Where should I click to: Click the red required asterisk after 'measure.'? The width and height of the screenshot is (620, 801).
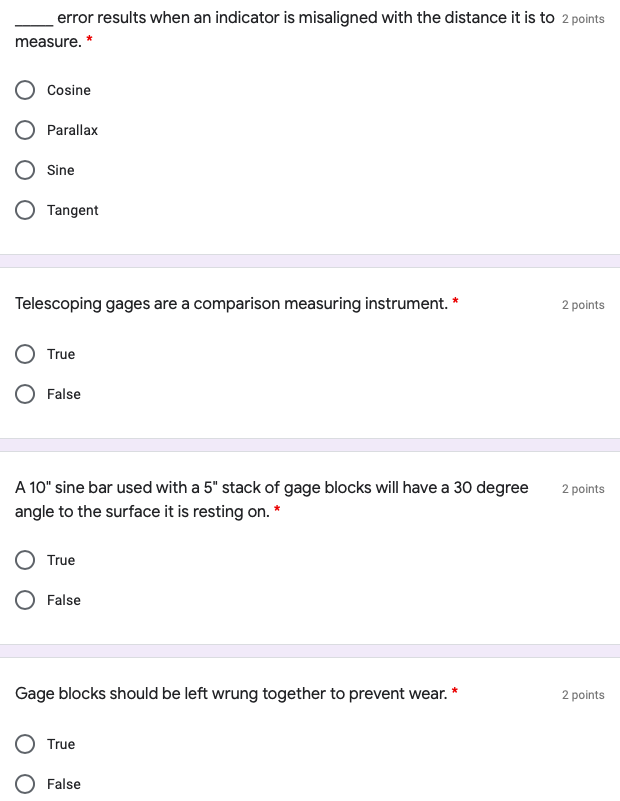(x=90, y=40)
